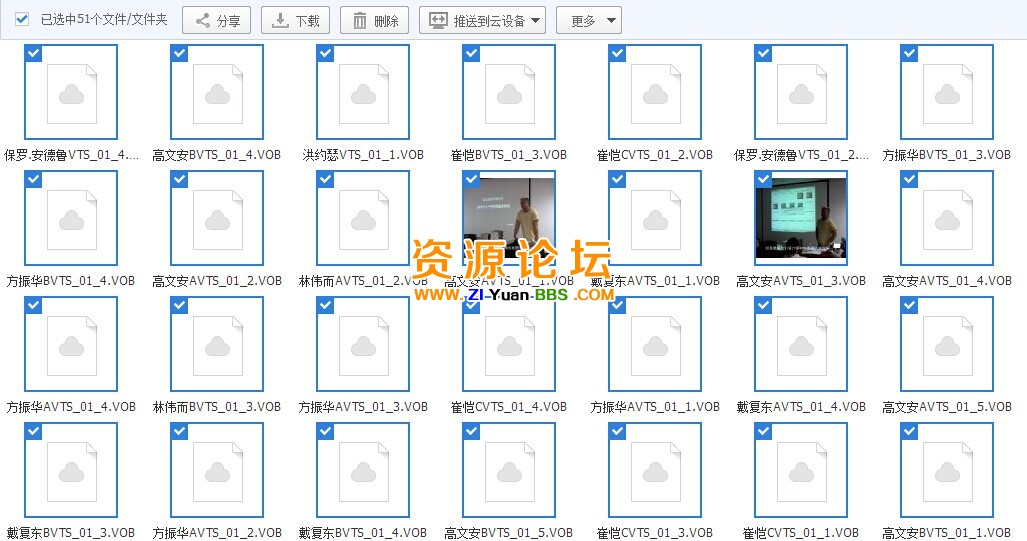This screenshot has width=1027, height=541.
Task: Click file icon of 林伟而AVTS_01_2.VOB
Action: tap(363, 218)
